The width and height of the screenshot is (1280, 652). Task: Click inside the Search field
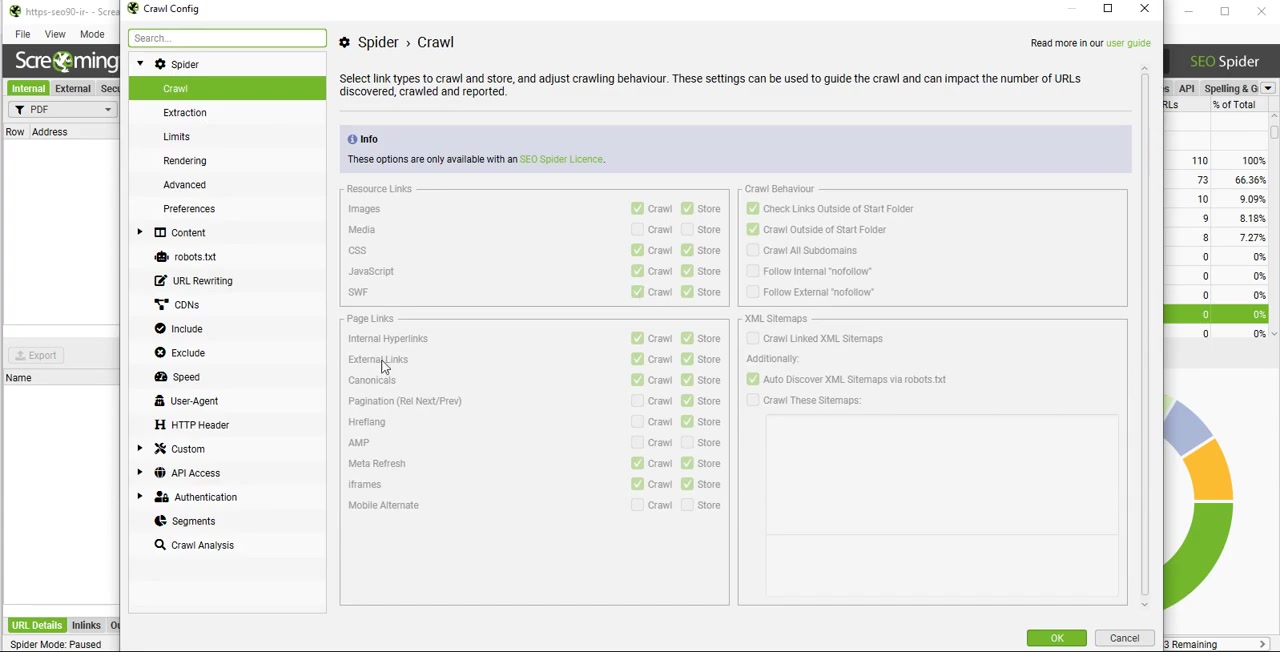coord(227,38)
